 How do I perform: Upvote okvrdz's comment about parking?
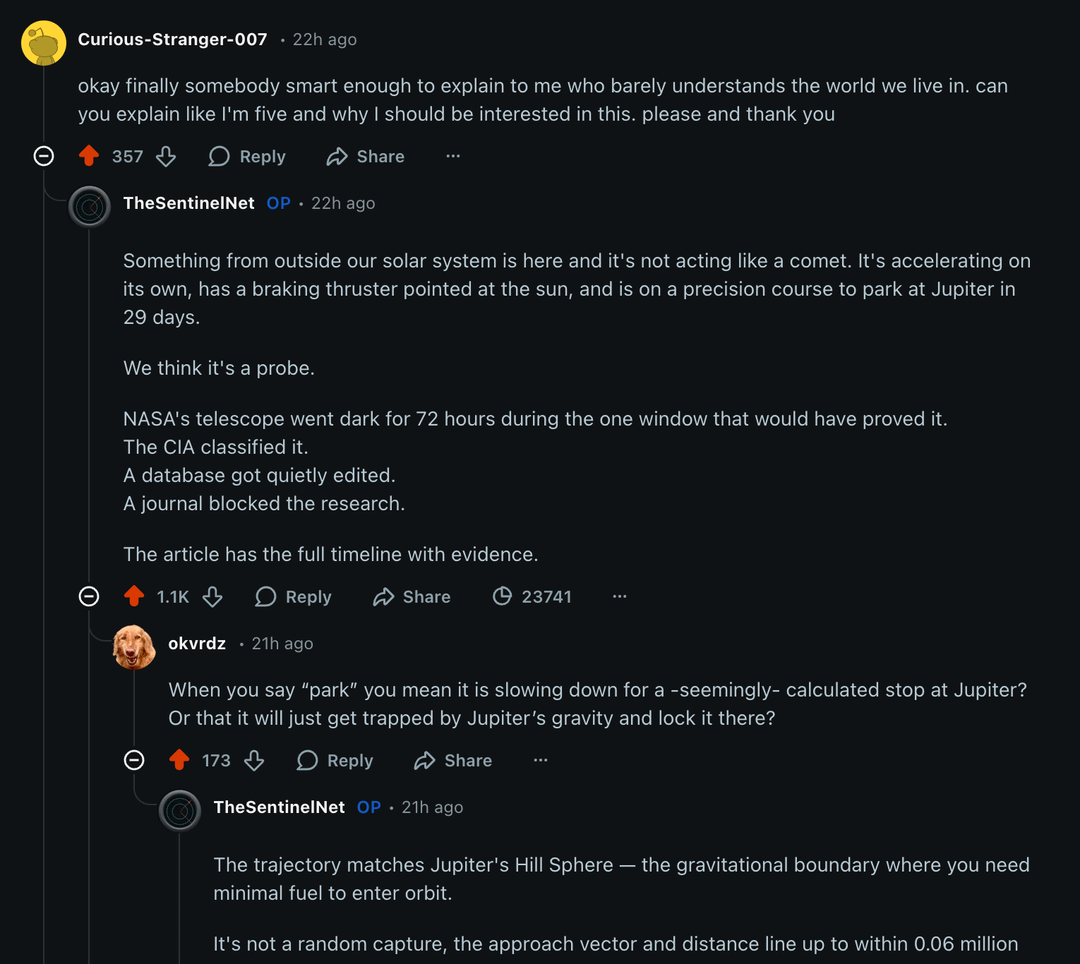tap(179, 760)
